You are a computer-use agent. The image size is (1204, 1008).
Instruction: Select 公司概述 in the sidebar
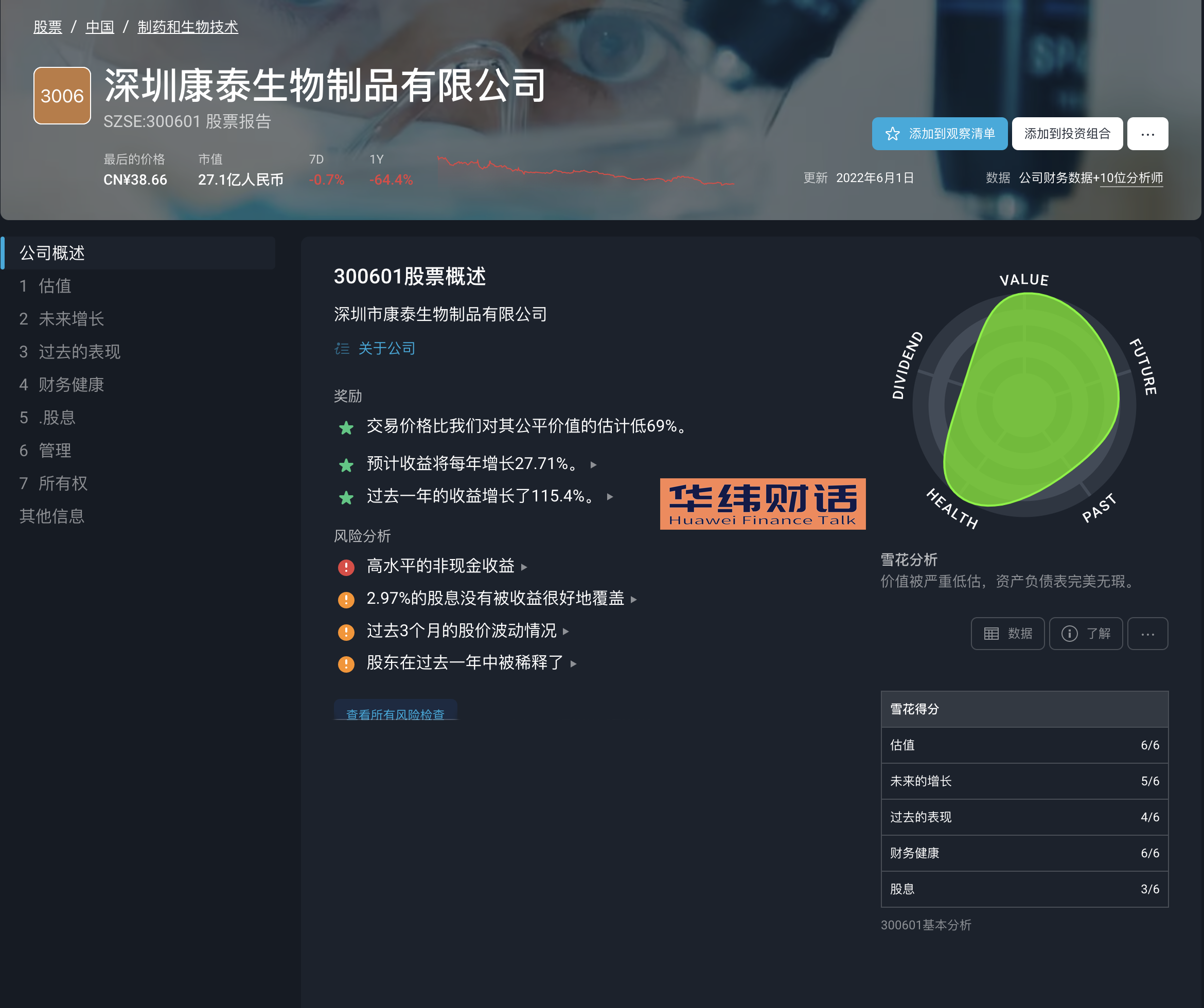(x=137, y=253)
